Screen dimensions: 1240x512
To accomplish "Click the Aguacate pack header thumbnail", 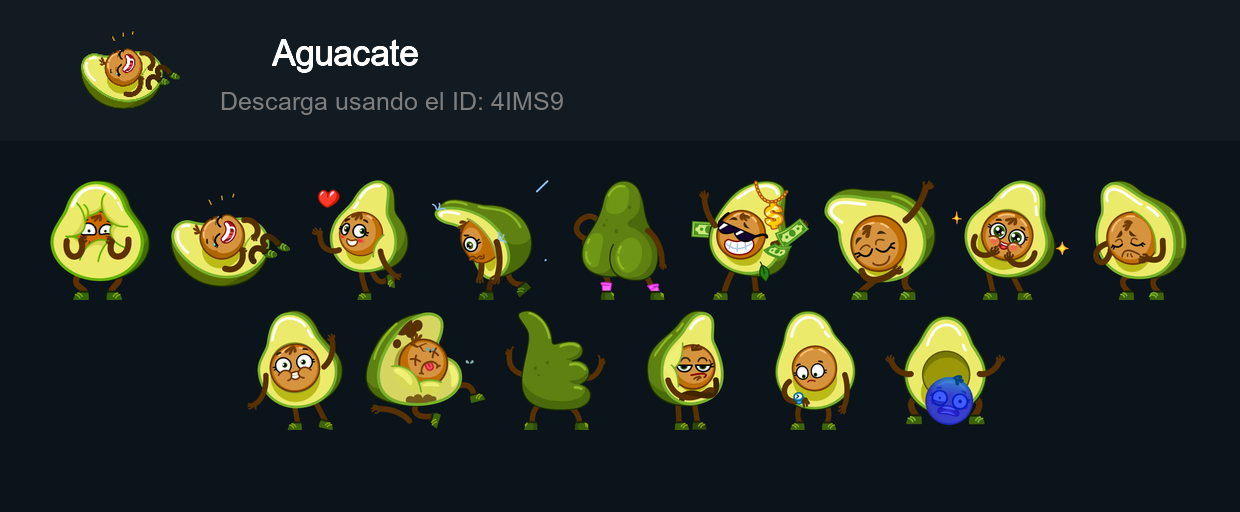I will 130,70.
